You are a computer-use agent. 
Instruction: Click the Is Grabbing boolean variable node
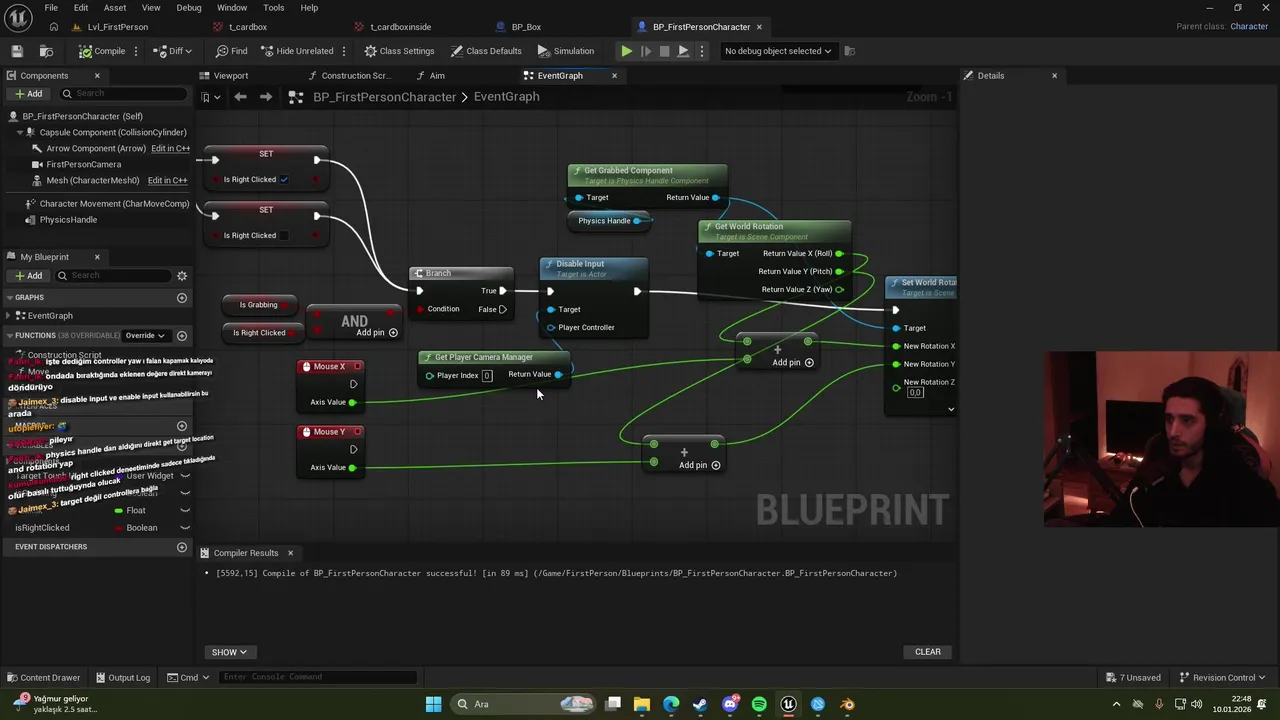click(258, 305)
